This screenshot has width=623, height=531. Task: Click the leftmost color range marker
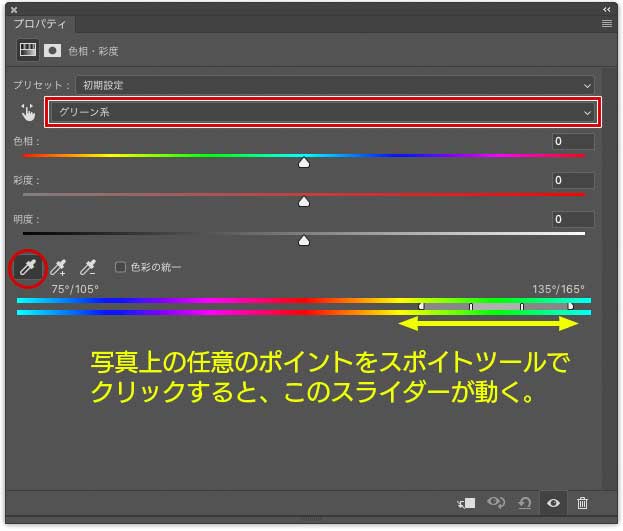[421, 306]
